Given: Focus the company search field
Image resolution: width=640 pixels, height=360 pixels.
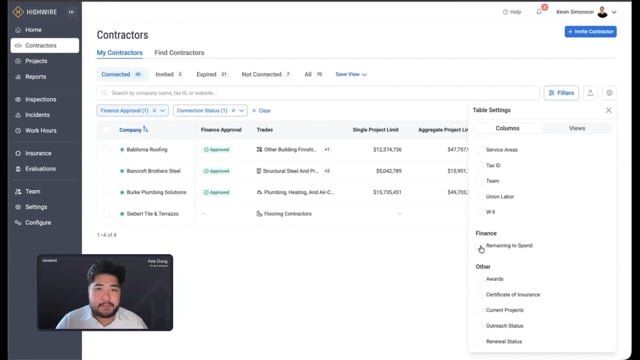Looking at the screenshot, I should 318,93.
